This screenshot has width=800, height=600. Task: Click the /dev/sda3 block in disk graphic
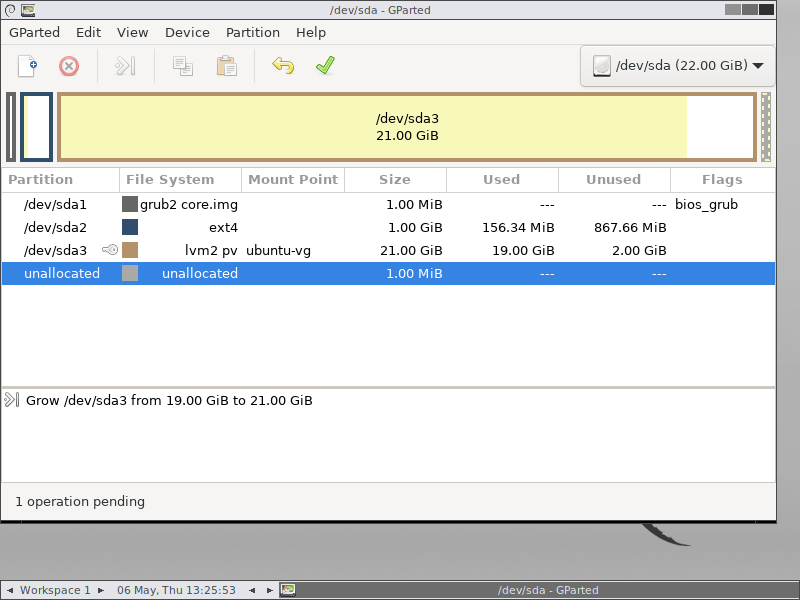(406, 126)
